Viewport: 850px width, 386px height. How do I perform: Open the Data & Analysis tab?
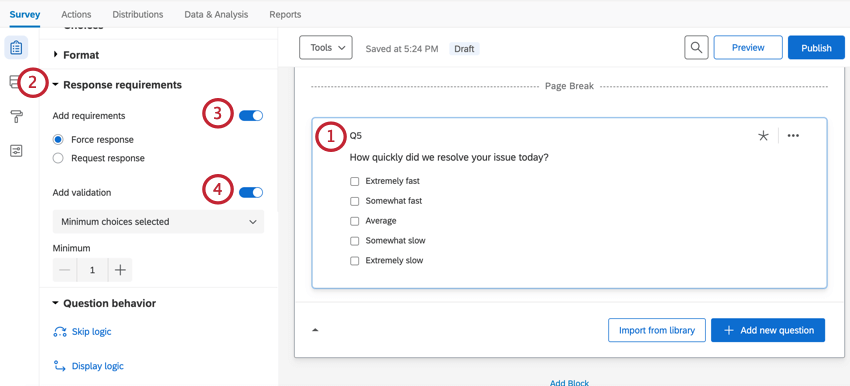[x=216, y=15]
